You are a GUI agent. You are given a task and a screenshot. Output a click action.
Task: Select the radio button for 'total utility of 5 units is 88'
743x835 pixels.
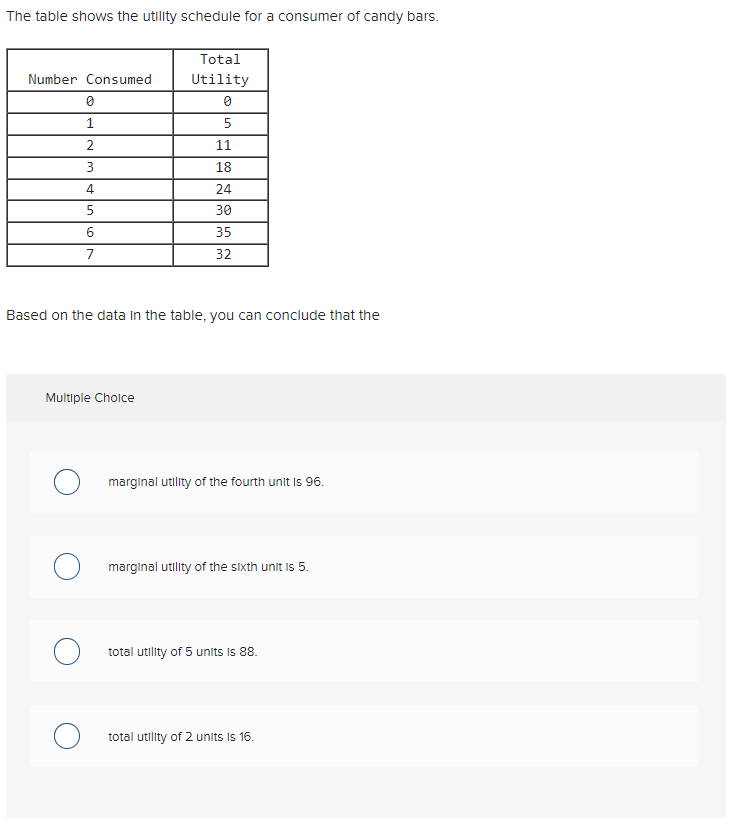(67, 651)
